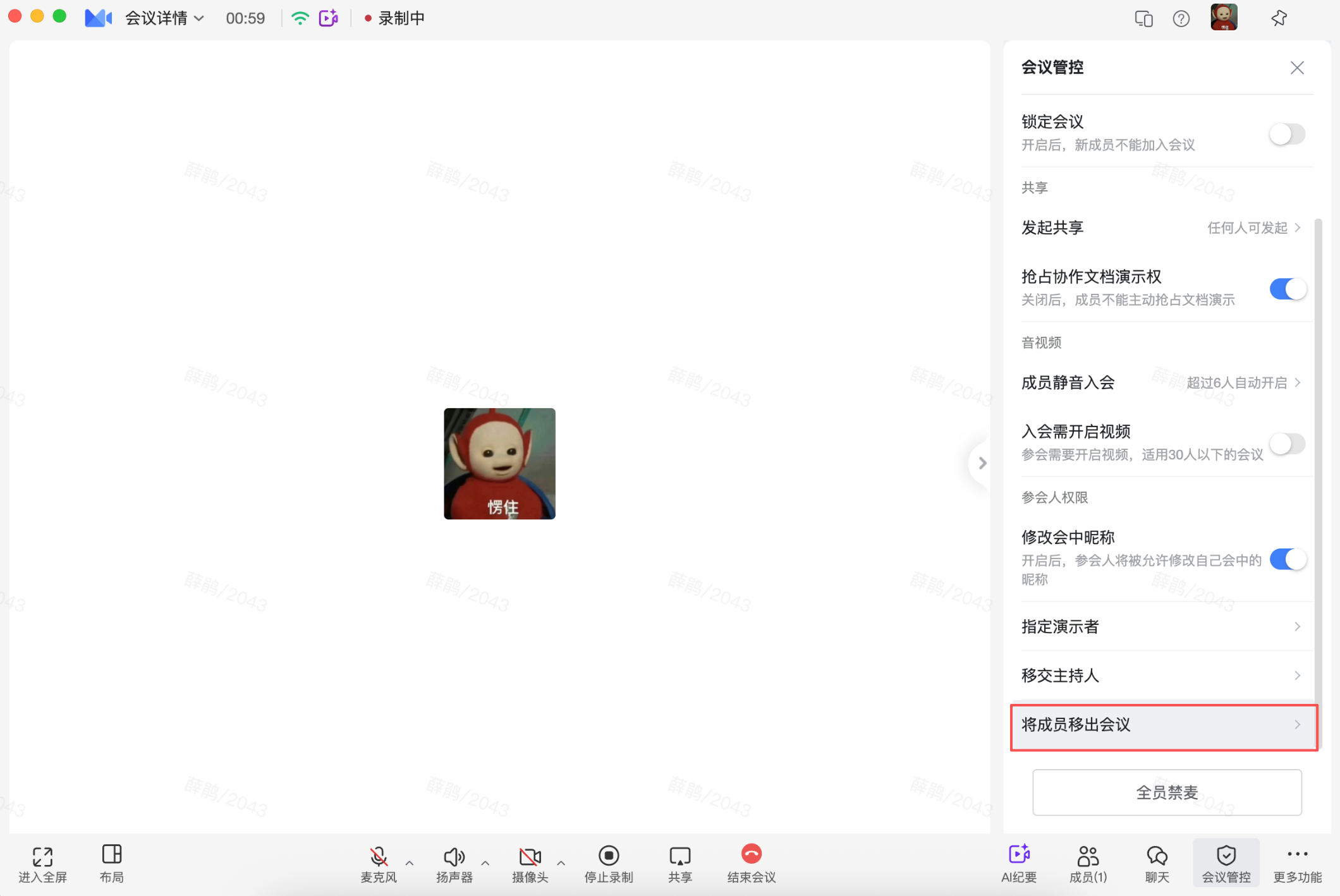Open 更多功能 more options
This screenshot has height=896, width=1340.
point(1298,864)
